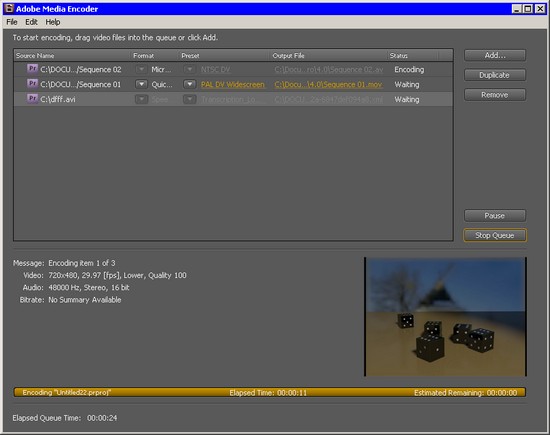Click the Premiere icon for Sequence 01
The width and height of the screenshot is (550, 435).
(32, 83)
